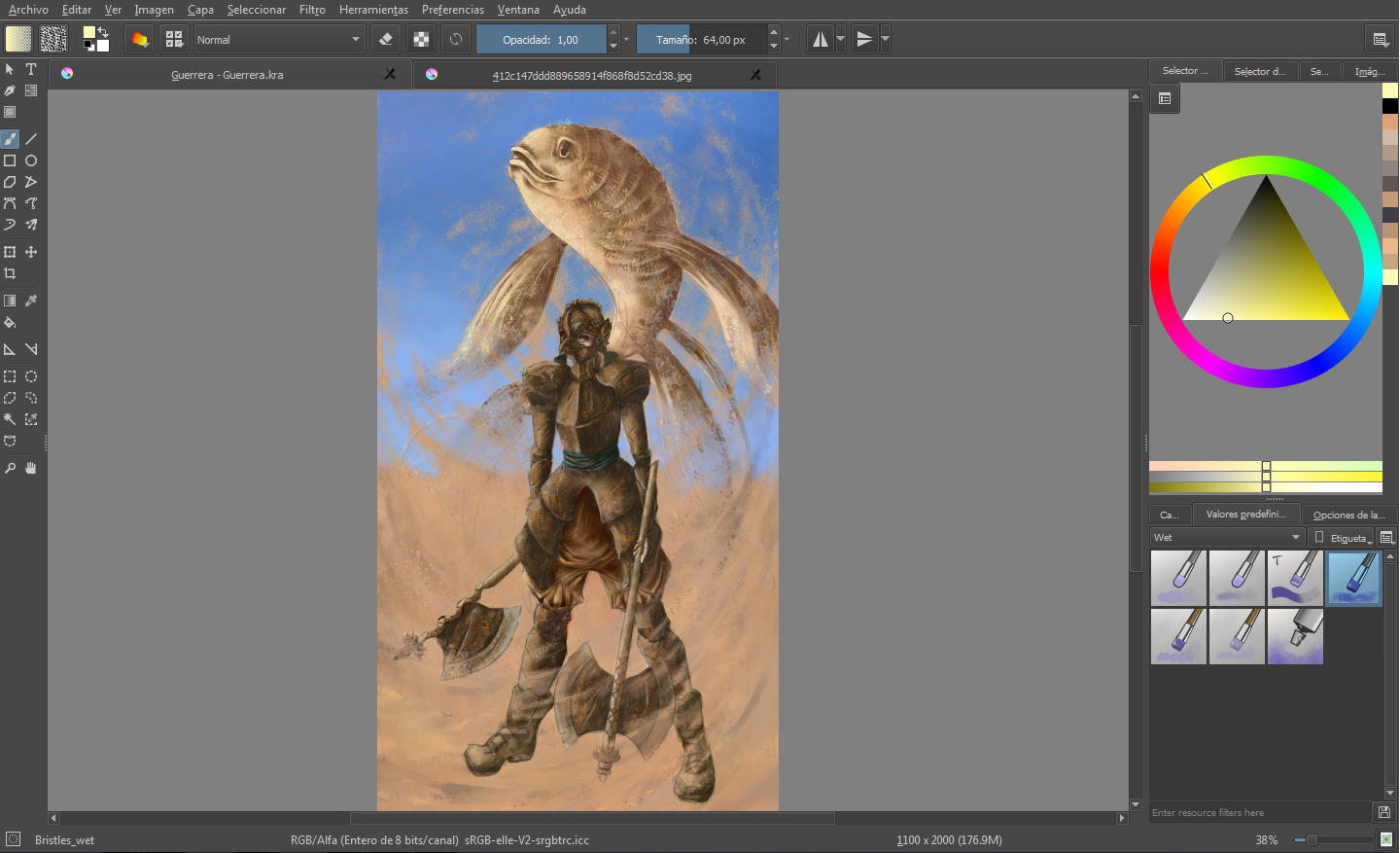Choose the Rectangular selection tool
Image resolution: width=1400 pixels, height=853 pixels.
click(10, 376)
